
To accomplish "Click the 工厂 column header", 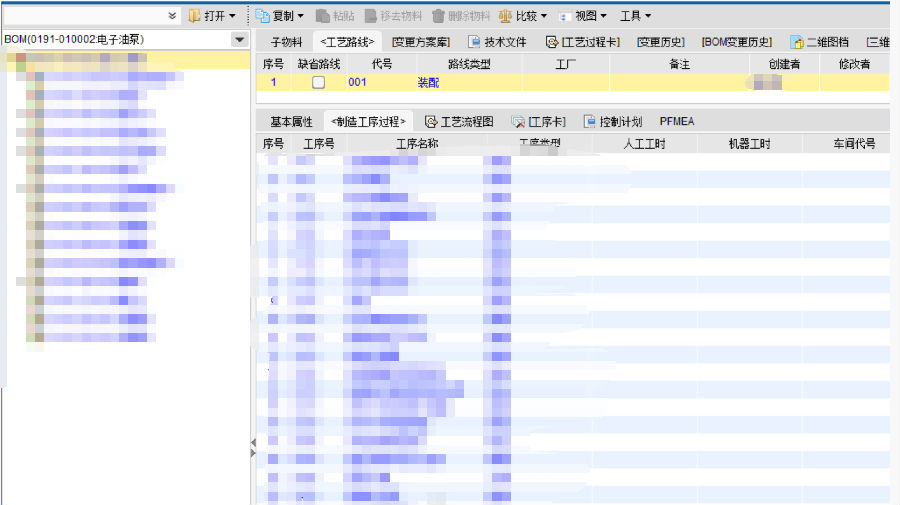I will point(565,64).
